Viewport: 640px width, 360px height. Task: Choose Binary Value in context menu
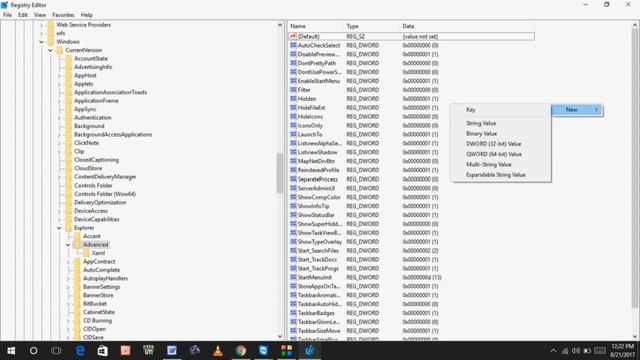pyautogui.click(x=481, y=133)
